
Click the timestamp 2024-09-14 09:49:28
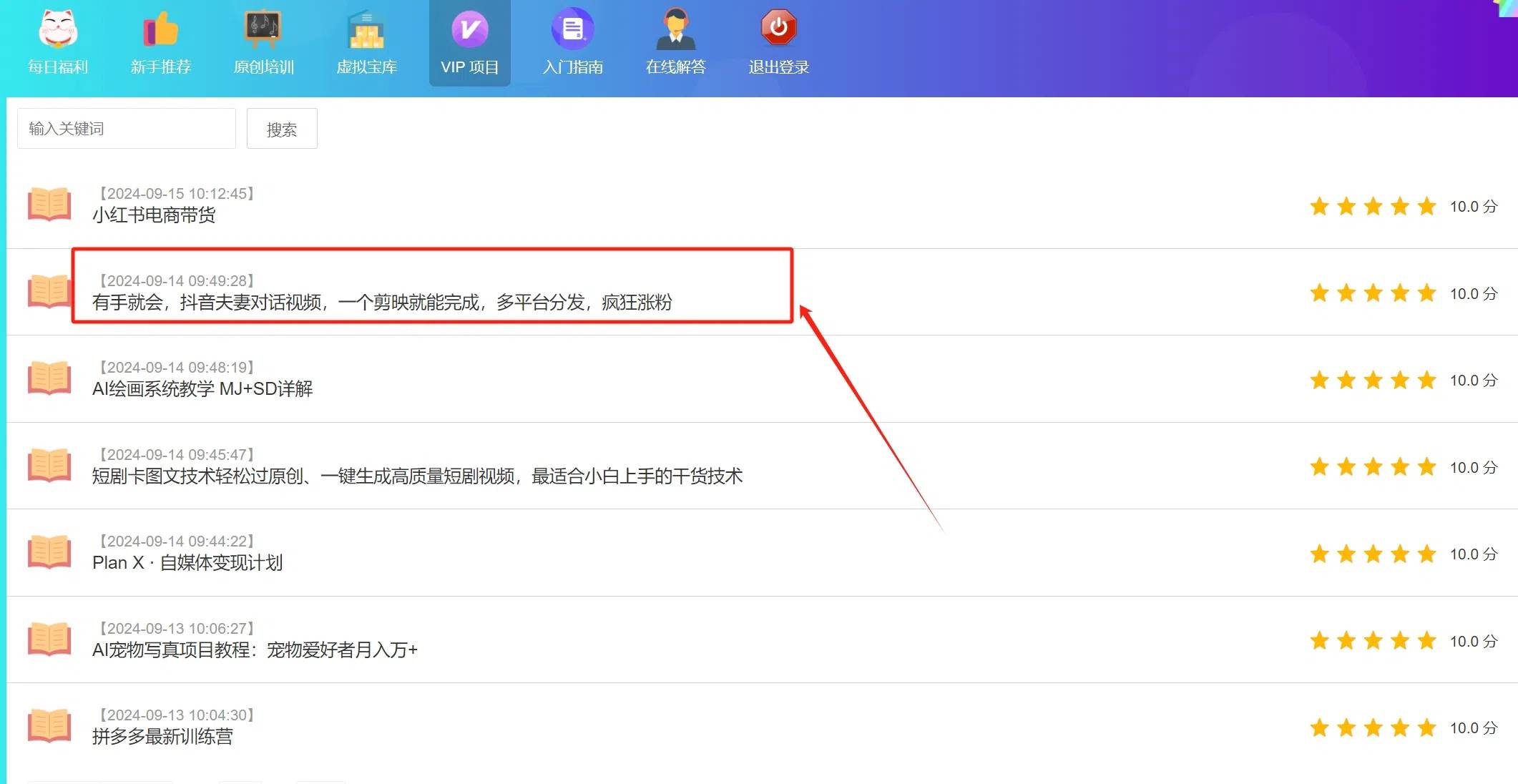pyautogui.click(x=177, y=281)
